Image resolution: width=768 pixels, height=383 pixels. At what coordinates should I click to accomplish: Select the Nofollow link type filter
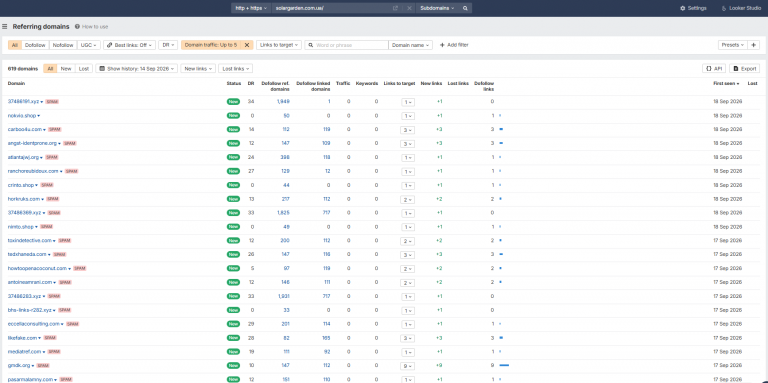tap(63, 45)
